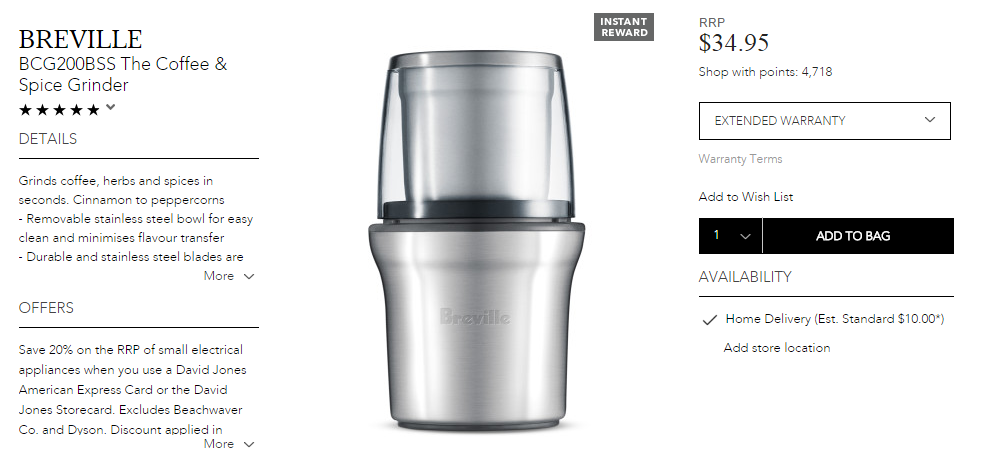Select the Details section heading
Image resolution: width=988 pixels, height=459 pixels.
(x=48, y=139)
